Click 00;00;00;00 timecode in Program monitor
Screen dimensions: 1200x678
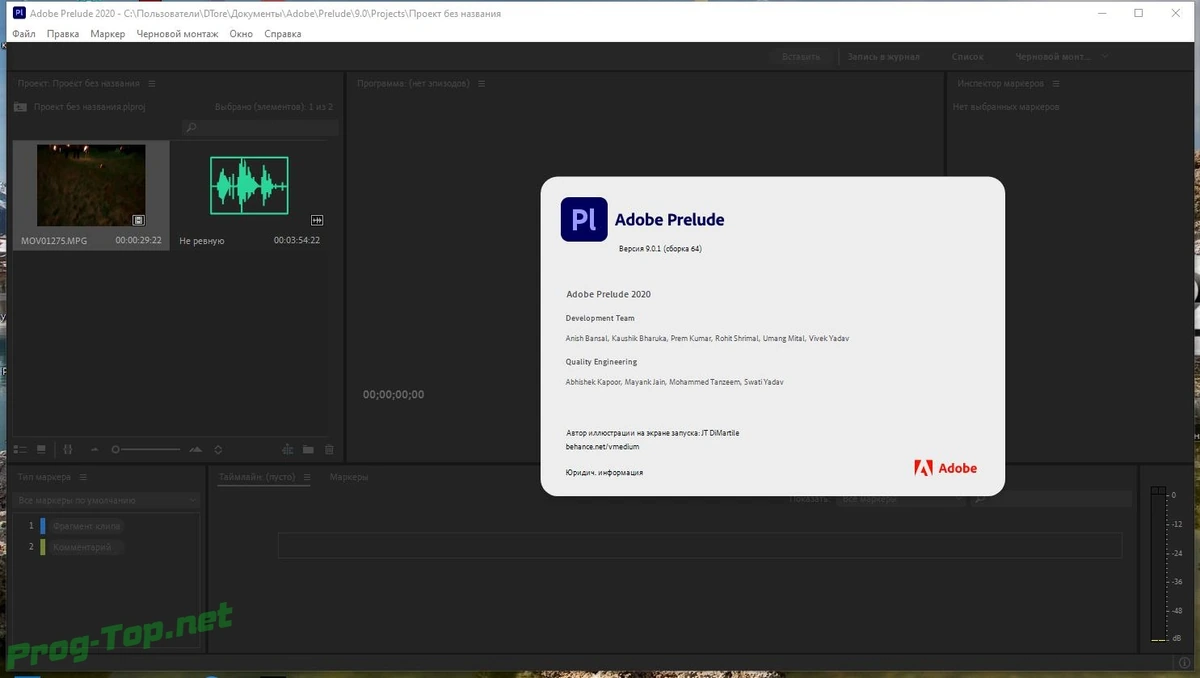(x=393, y=395)
